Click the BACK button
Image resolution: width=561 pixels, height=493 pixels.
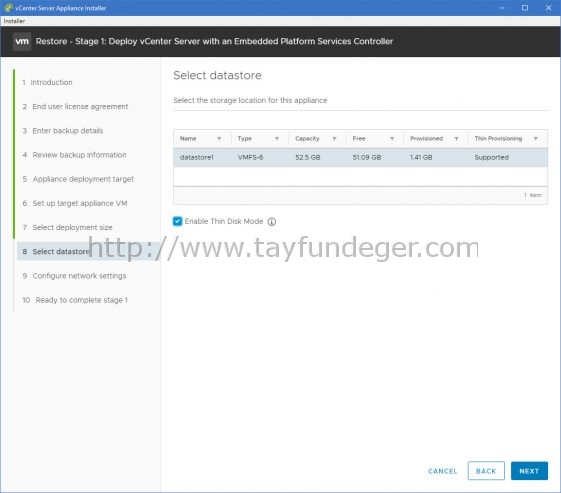point(486,471)
